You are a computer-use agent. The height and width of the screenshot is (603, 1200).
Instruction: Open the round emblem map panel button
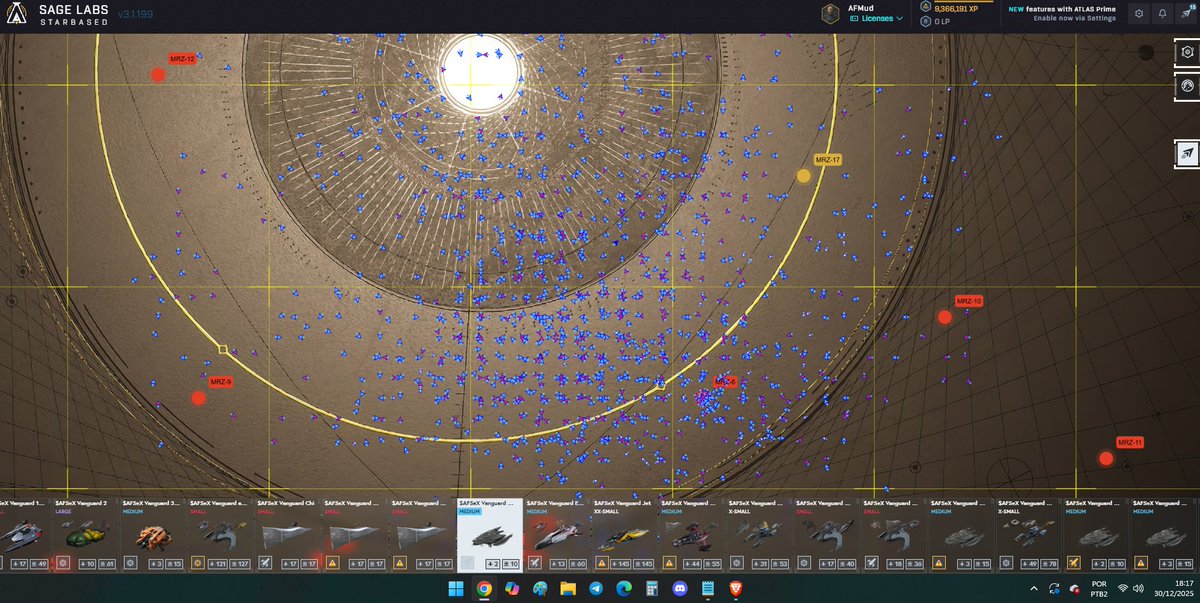(1187, 87)
